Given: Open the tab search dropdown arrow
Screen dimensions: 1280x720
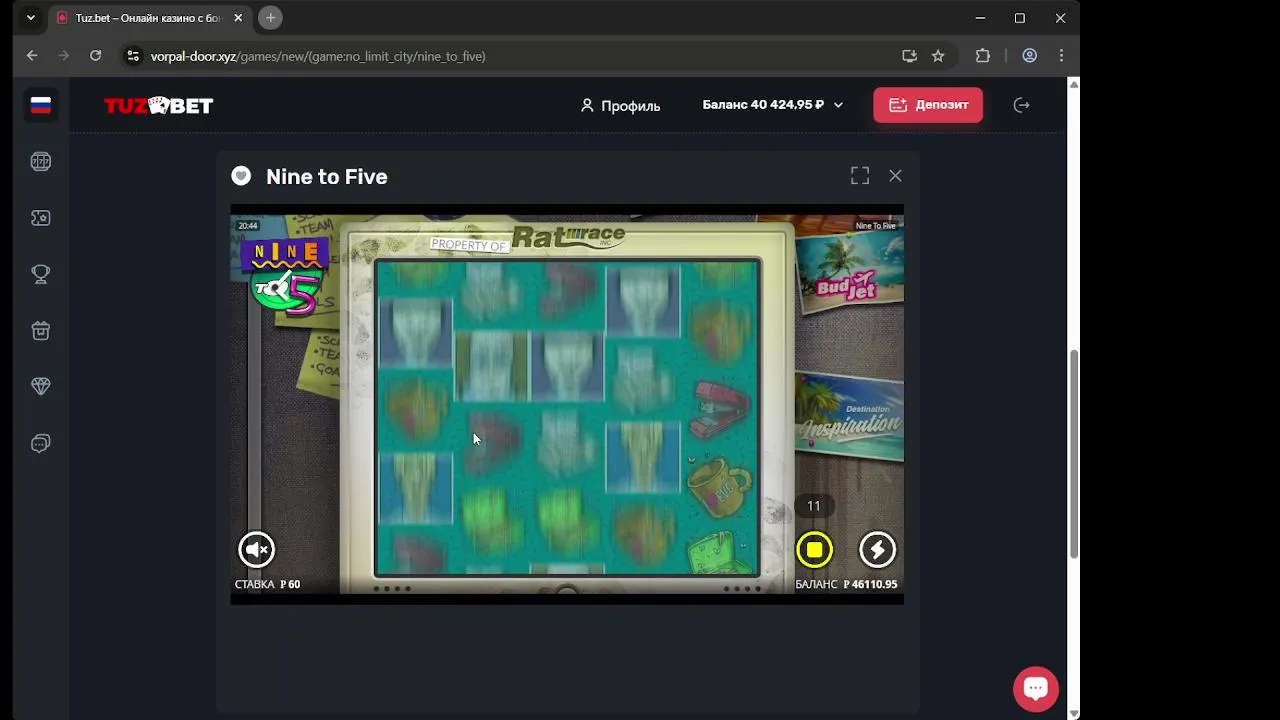Looking at the screenshot, I should coord(31,18).
